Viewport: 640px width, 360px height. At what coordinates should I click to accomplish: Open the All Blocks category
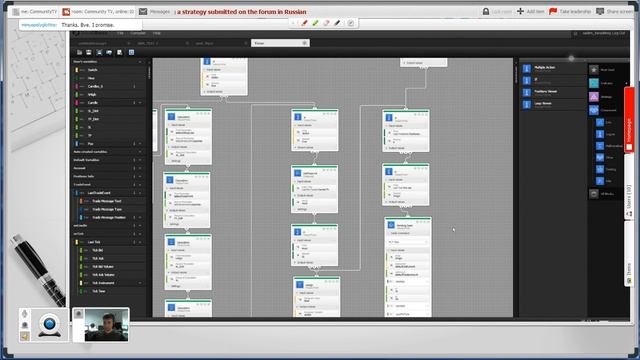pyautogui.click(x=603, y=193)
